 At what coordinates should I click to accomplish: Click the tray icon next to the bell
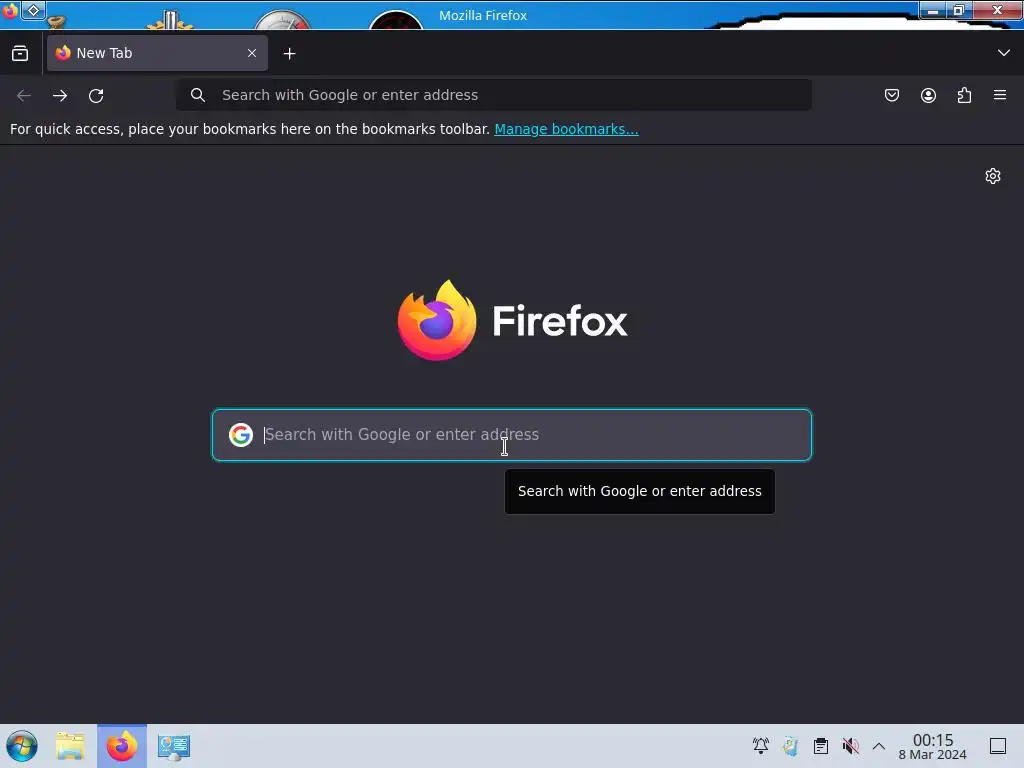(791, 746)
